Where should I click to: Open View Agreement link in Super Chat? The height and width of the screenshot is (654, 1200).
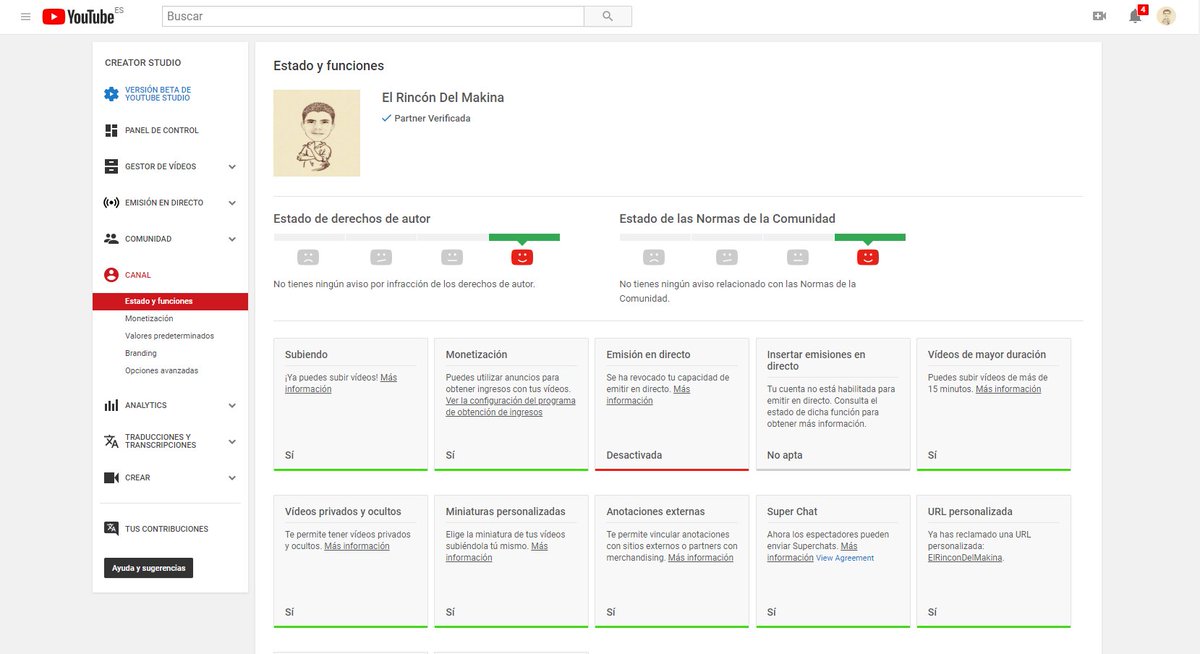845,558
